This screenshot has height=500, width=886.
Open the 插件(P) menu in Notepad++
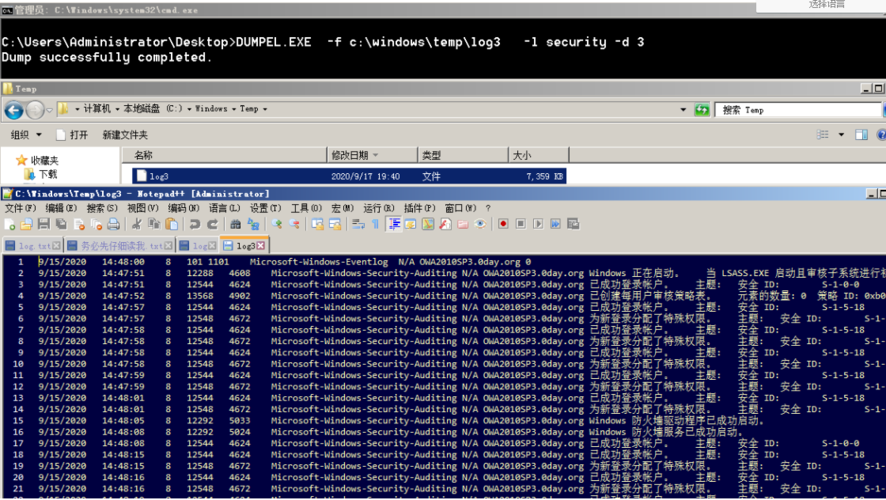tap(419, 208)
